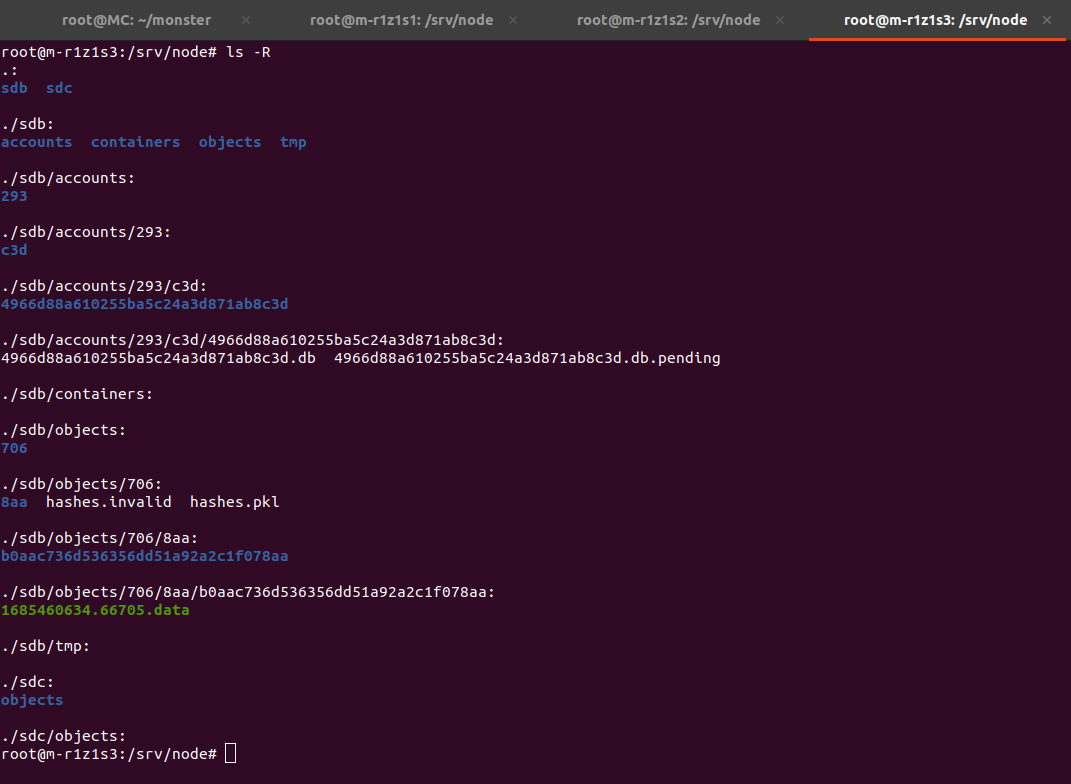Click the green 1685460634.66705.data file name

click(x=95, y=610)
